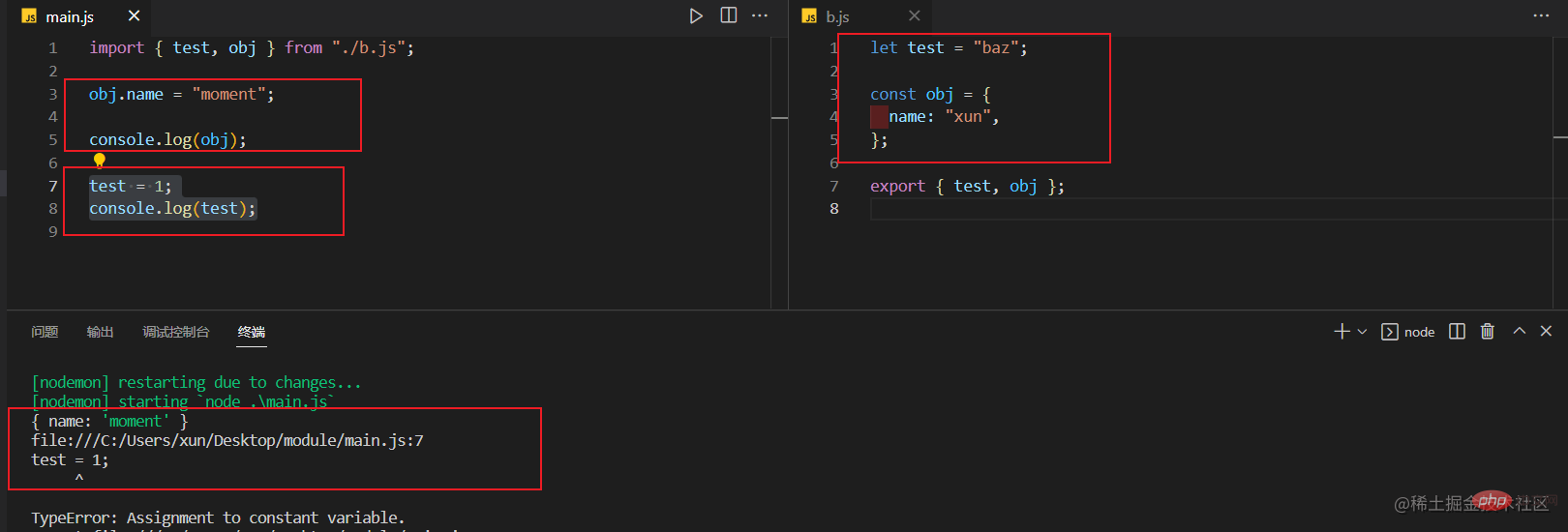Screen dimensions: 1568x532
Task: Run main.js with the play icon
Action: click(x=696, y=15)
